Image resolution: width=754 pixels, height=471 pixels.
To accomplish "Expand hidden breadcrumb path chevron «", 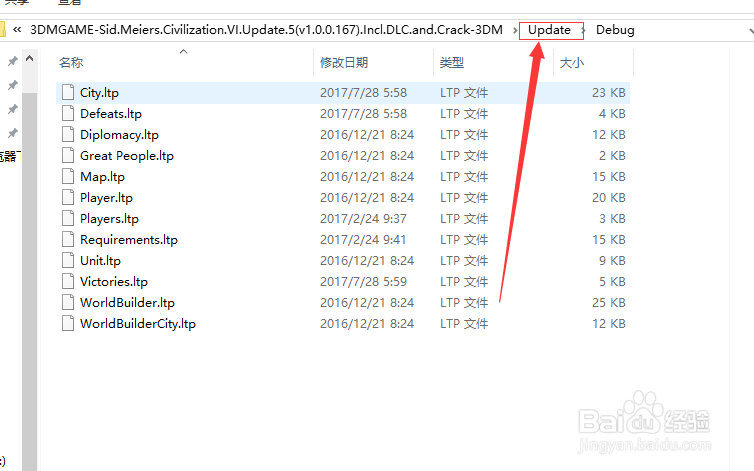I will pyautogui.click(x=17, y=30).
